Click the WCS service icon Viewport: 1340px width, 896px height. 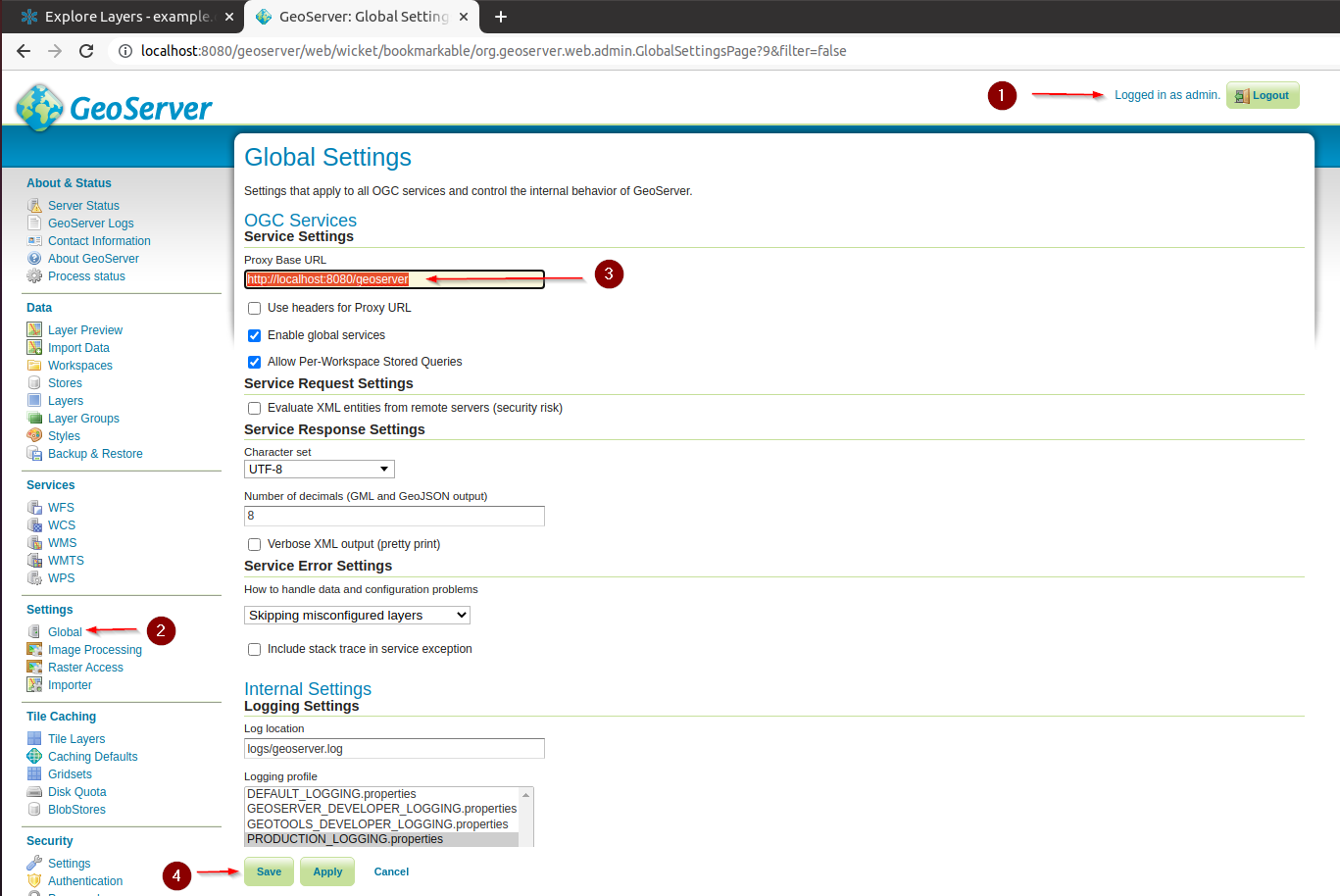(x=34, y=525)
